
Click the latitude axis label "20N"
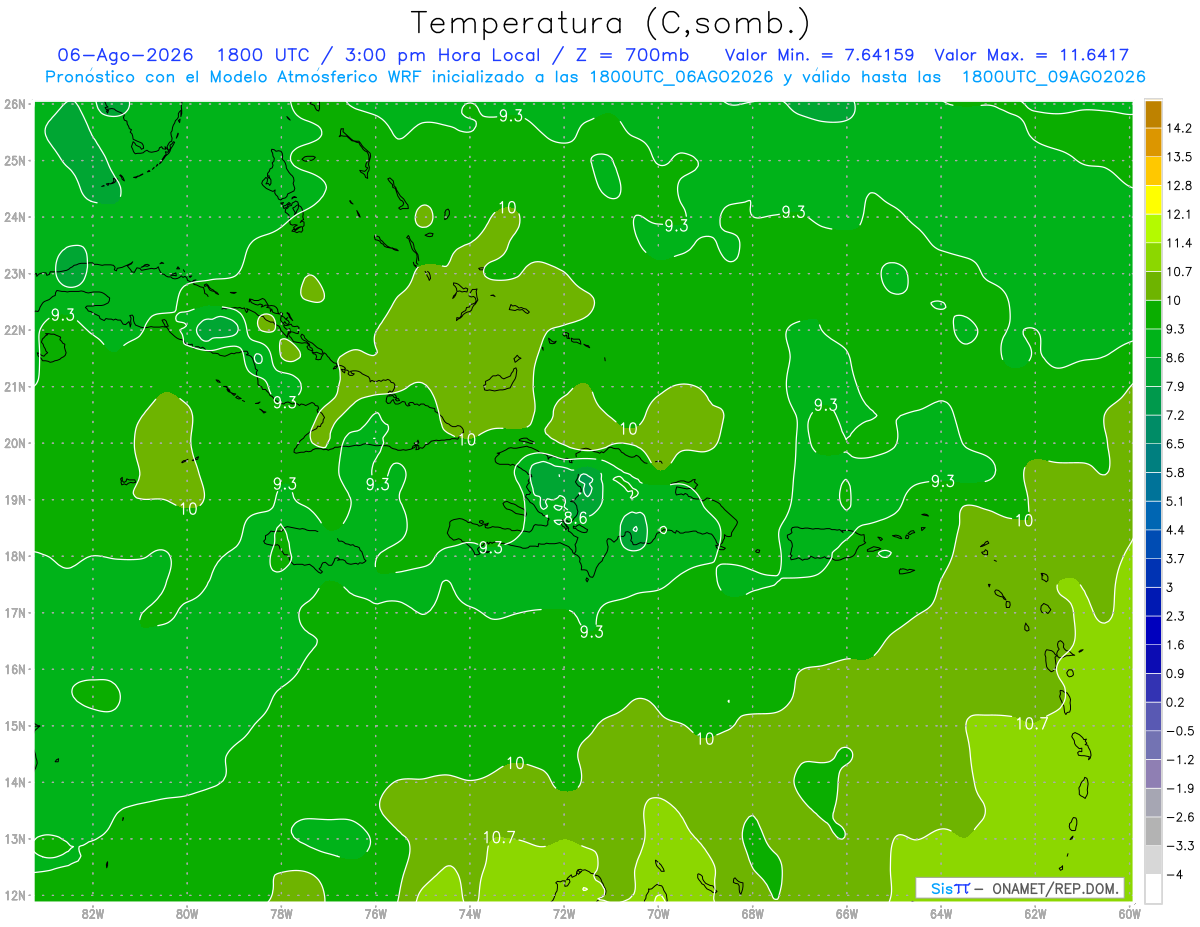pyautogui.click(x=14, y=443)
